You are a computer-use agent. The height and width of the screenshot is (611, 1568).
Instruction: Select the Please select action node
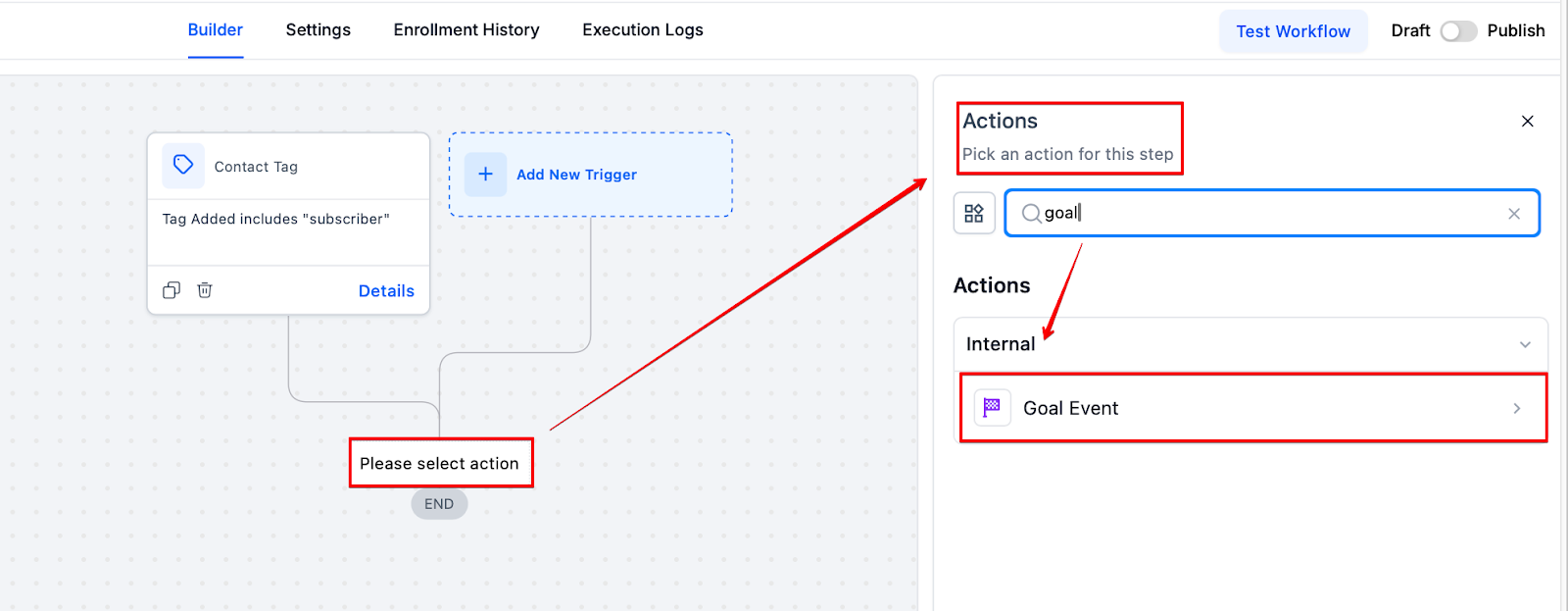(x=440, y=463)
